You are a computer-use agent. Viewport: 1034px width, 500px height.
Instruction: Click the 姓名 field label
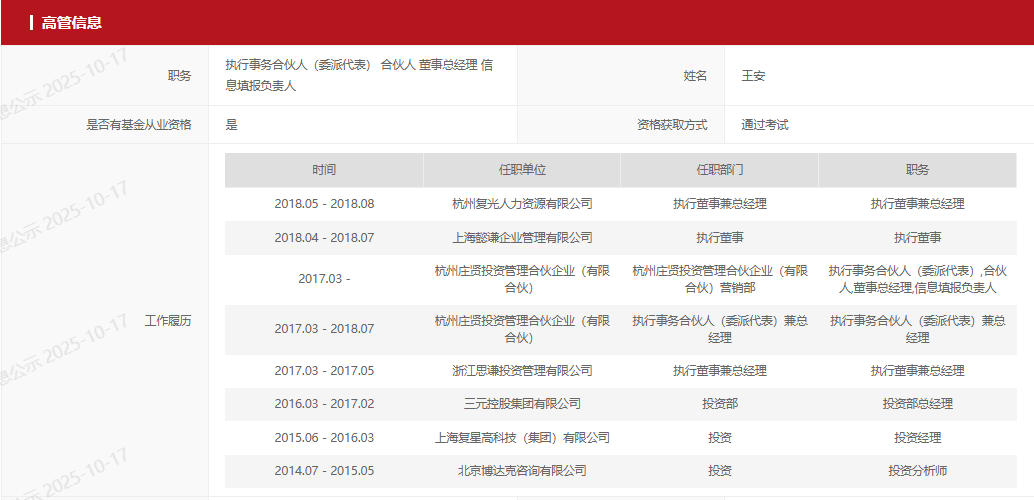695,76
